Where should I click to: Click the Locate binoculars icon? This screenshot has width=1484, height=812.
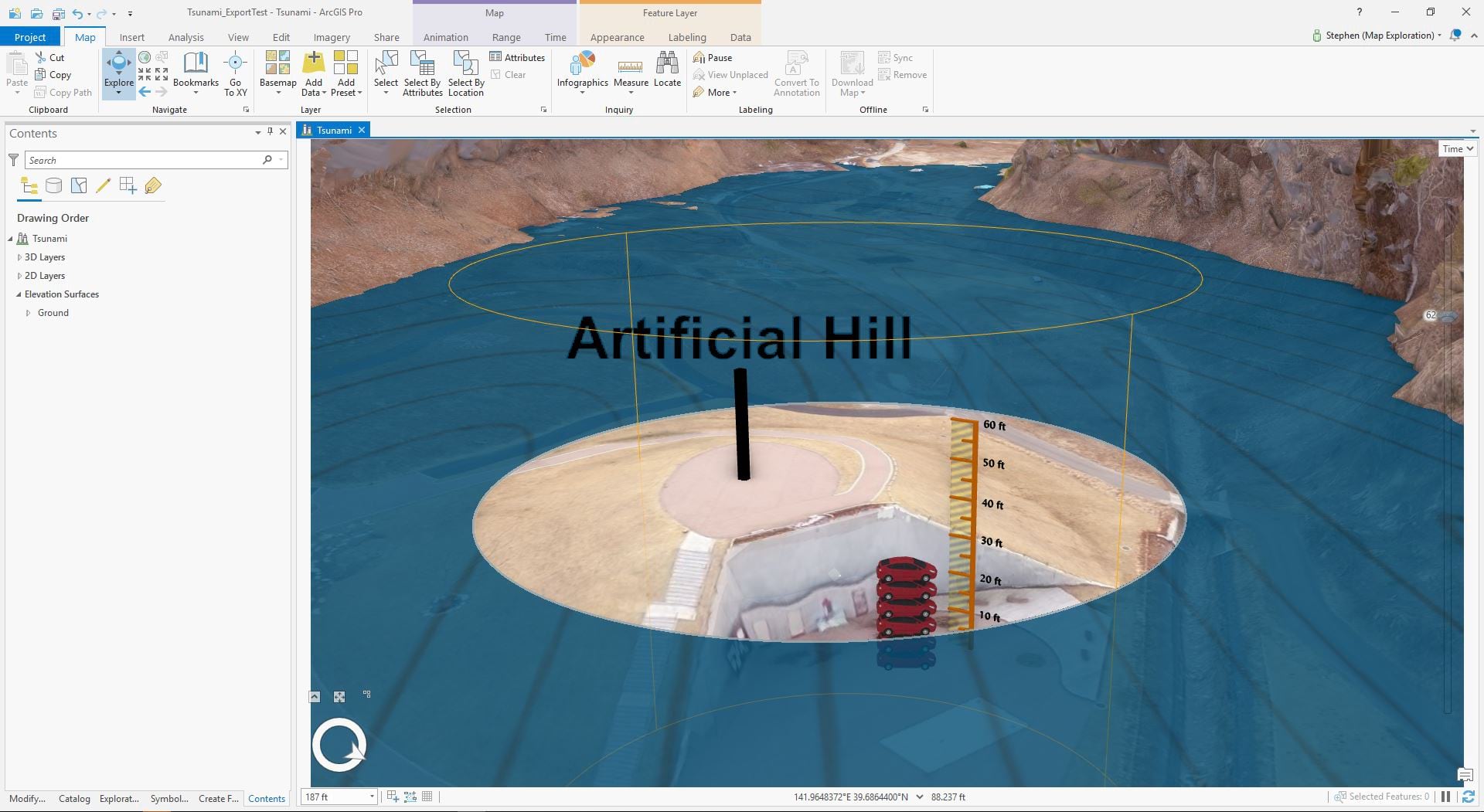click(x=667, y=70)
